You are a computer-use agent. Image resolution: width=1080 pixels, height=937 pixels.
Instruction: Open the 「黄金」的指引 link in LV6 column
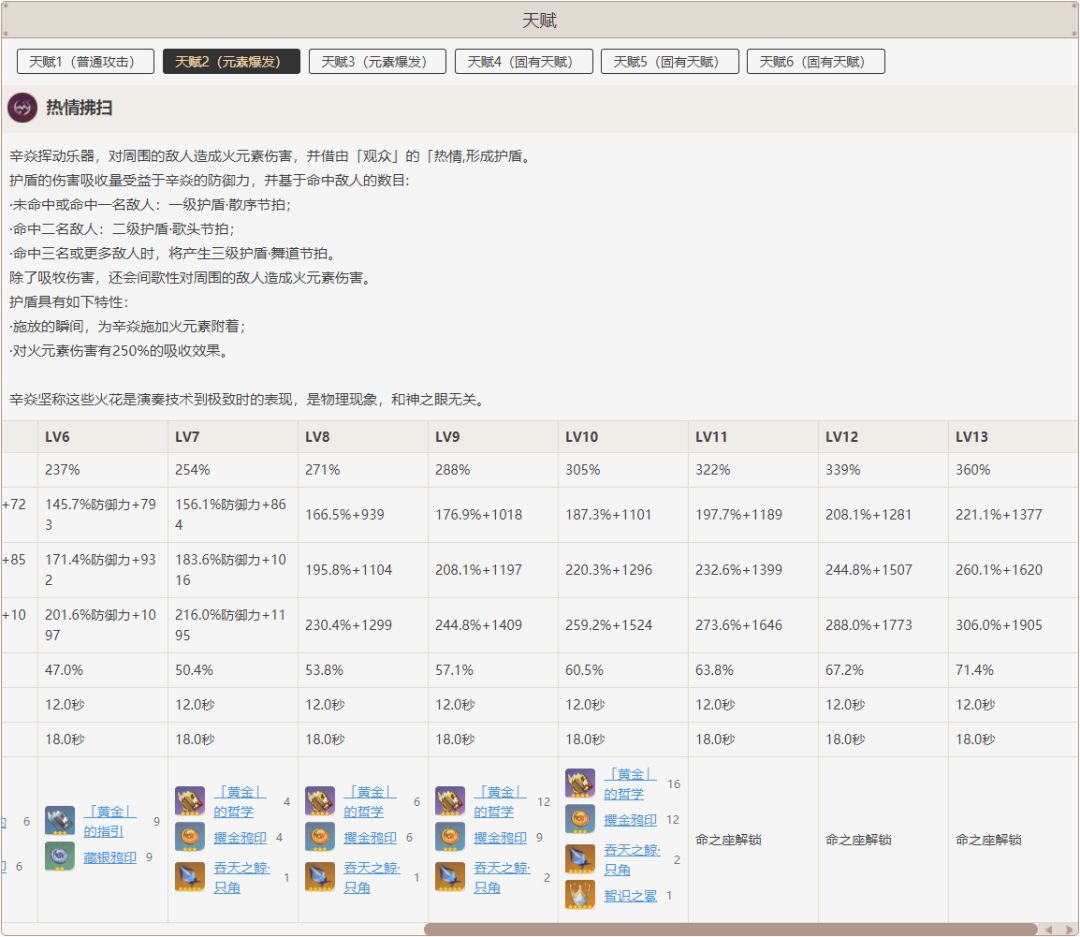pos(110,821)
